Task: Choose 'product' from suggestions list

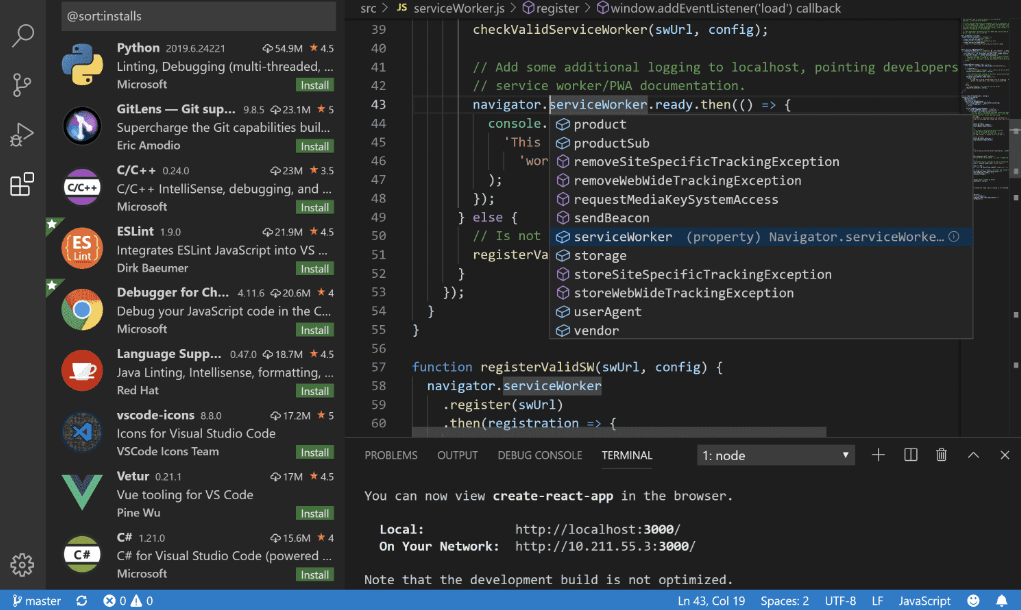Action: (x=761, y=124)
